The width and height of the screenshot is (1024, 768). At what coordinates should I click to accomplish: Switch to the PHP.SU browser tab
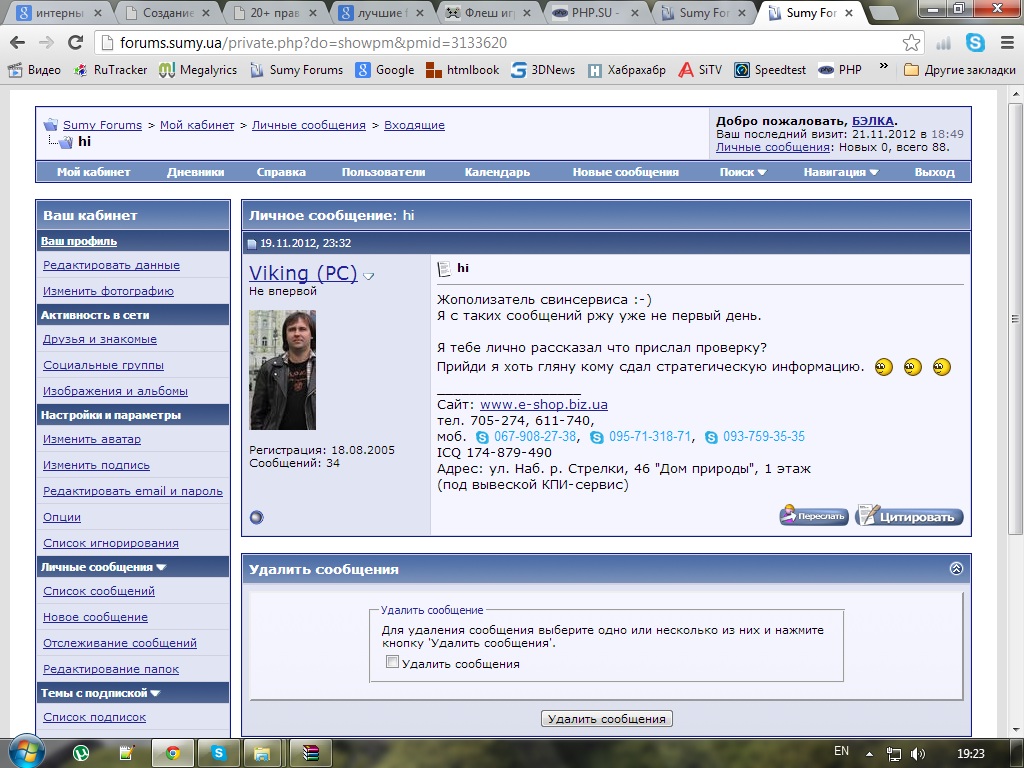598,13
